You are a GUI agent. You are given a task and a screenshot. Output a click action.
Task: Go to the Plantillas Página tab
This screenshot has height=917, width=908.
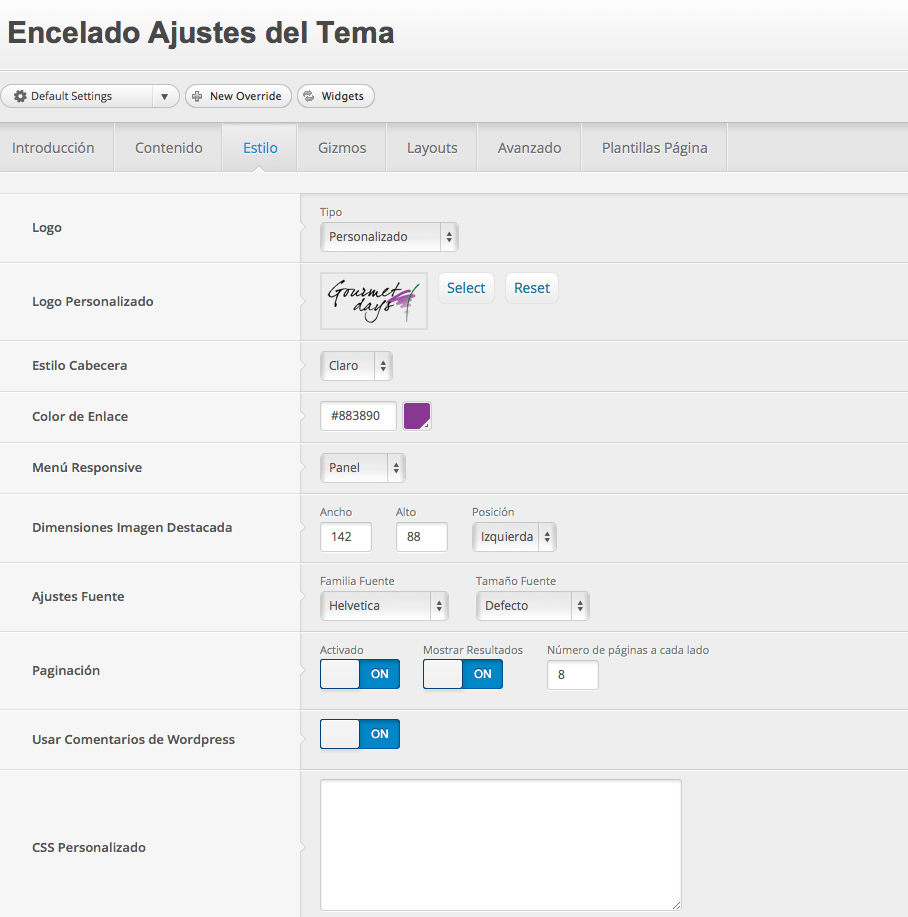(654, 148)
